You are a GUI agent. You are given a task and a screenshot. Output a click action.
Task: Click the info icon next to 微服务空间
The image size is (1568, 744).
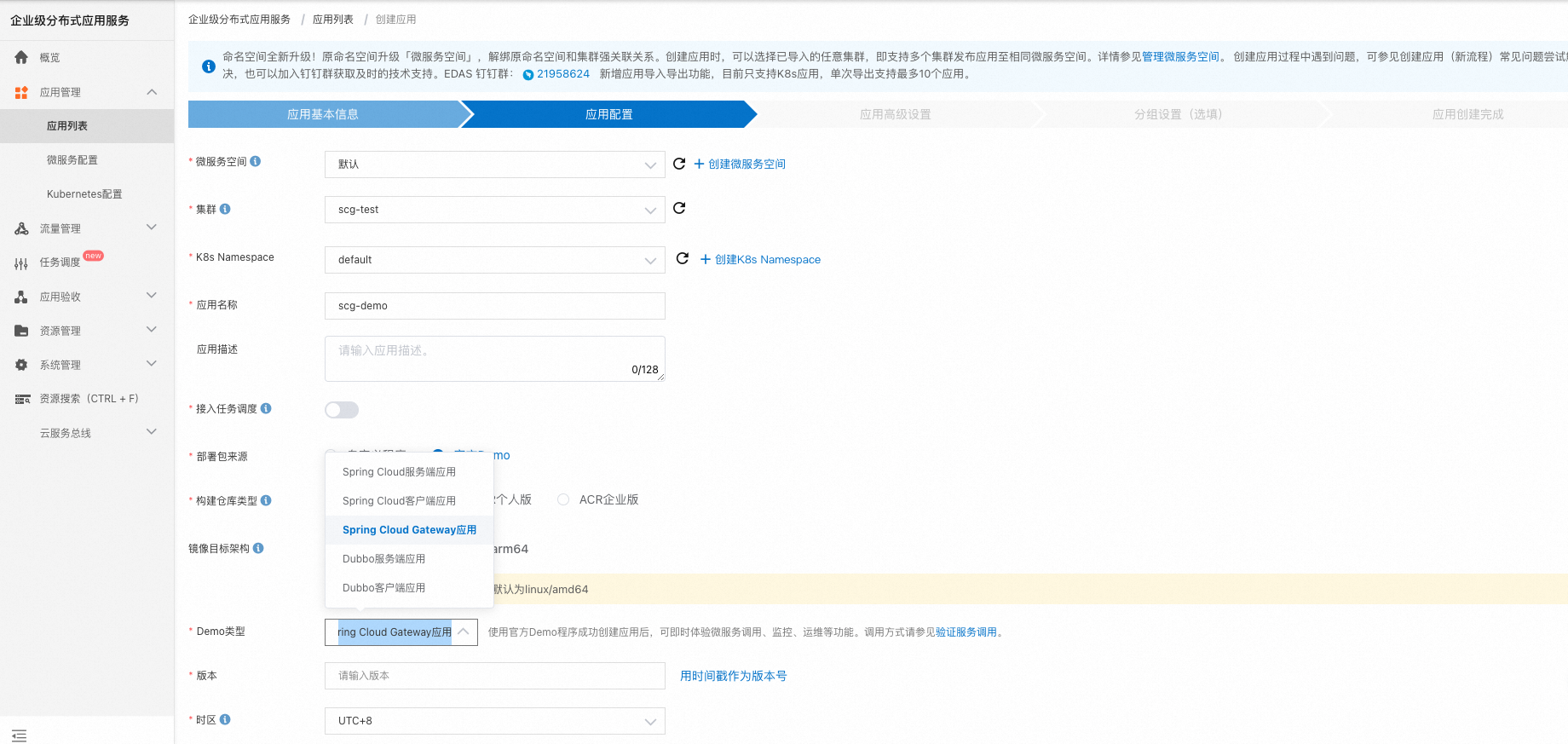[256, 161]
